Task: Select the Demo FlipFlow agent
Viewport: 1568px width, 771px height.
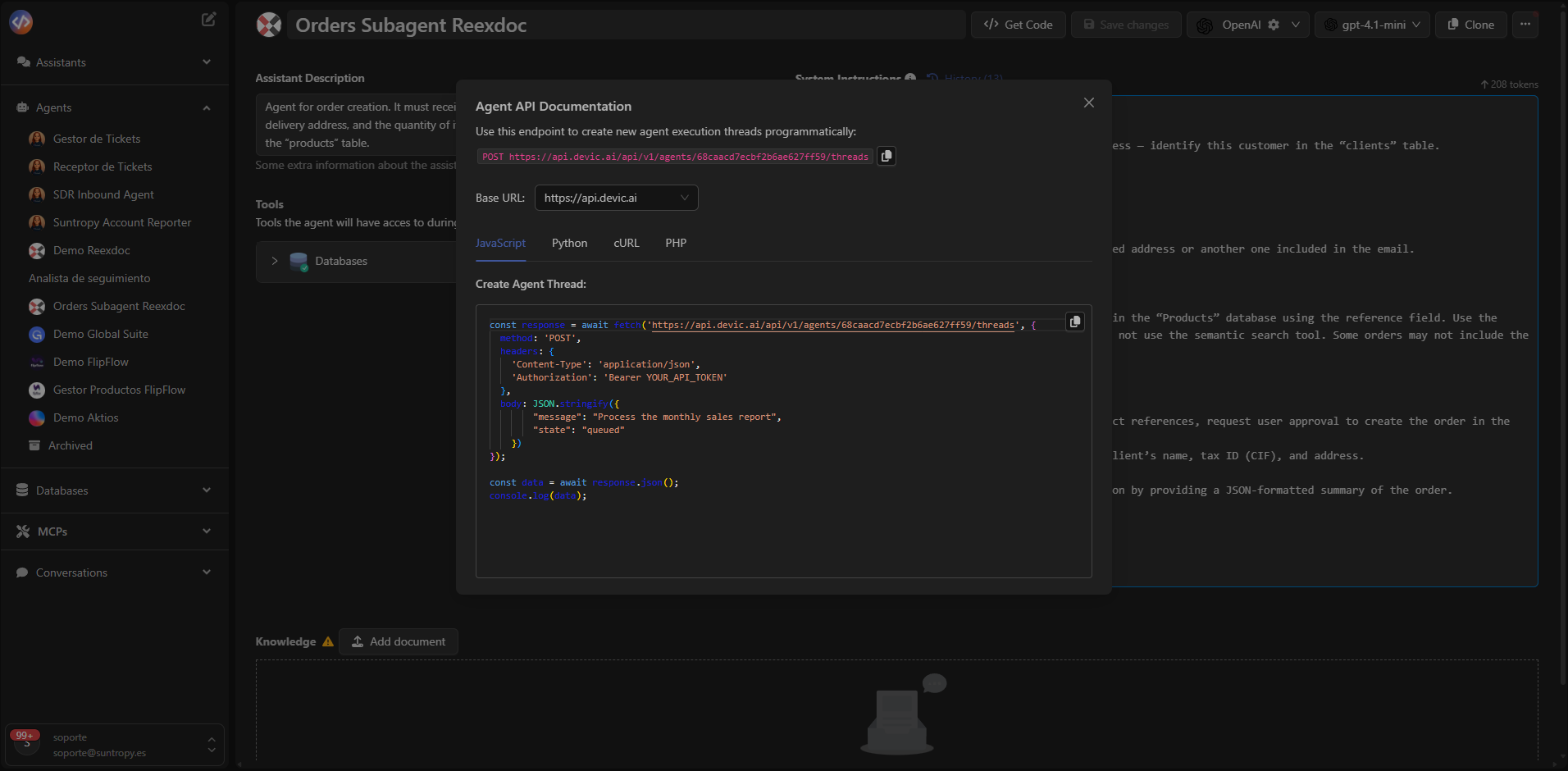Action: 90,362
